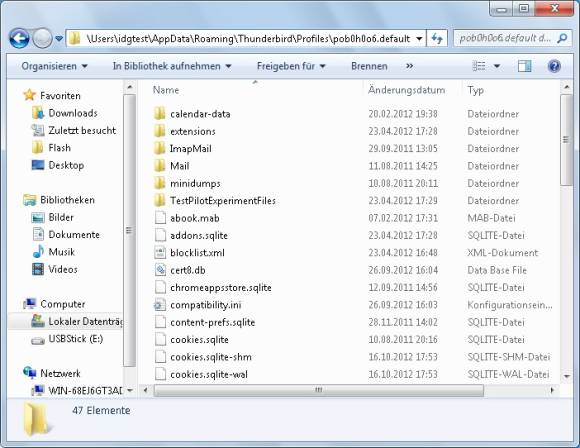
Task: Refresh the current folder view
Action: point(437,38)
